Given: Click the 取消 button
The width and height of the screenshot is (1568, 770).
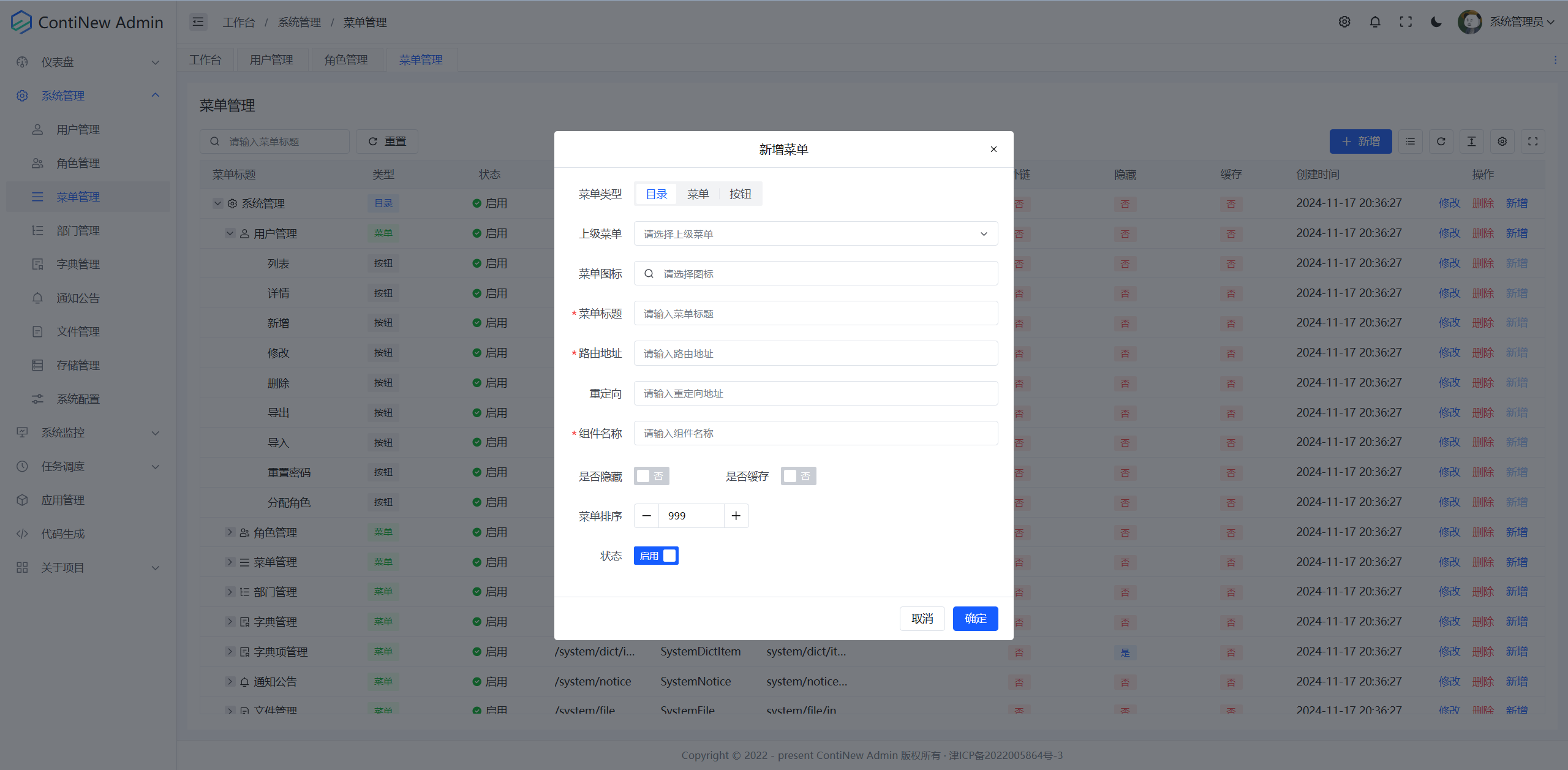Looking at the screenshot, I should (x=922, y=619).
